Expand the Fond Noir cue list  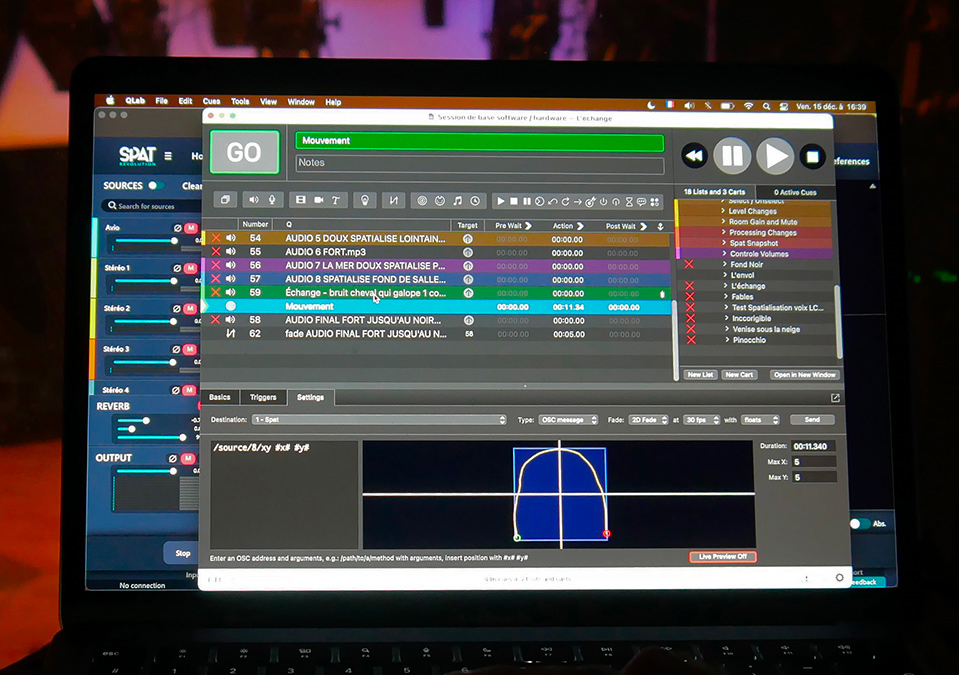[725, 264]
